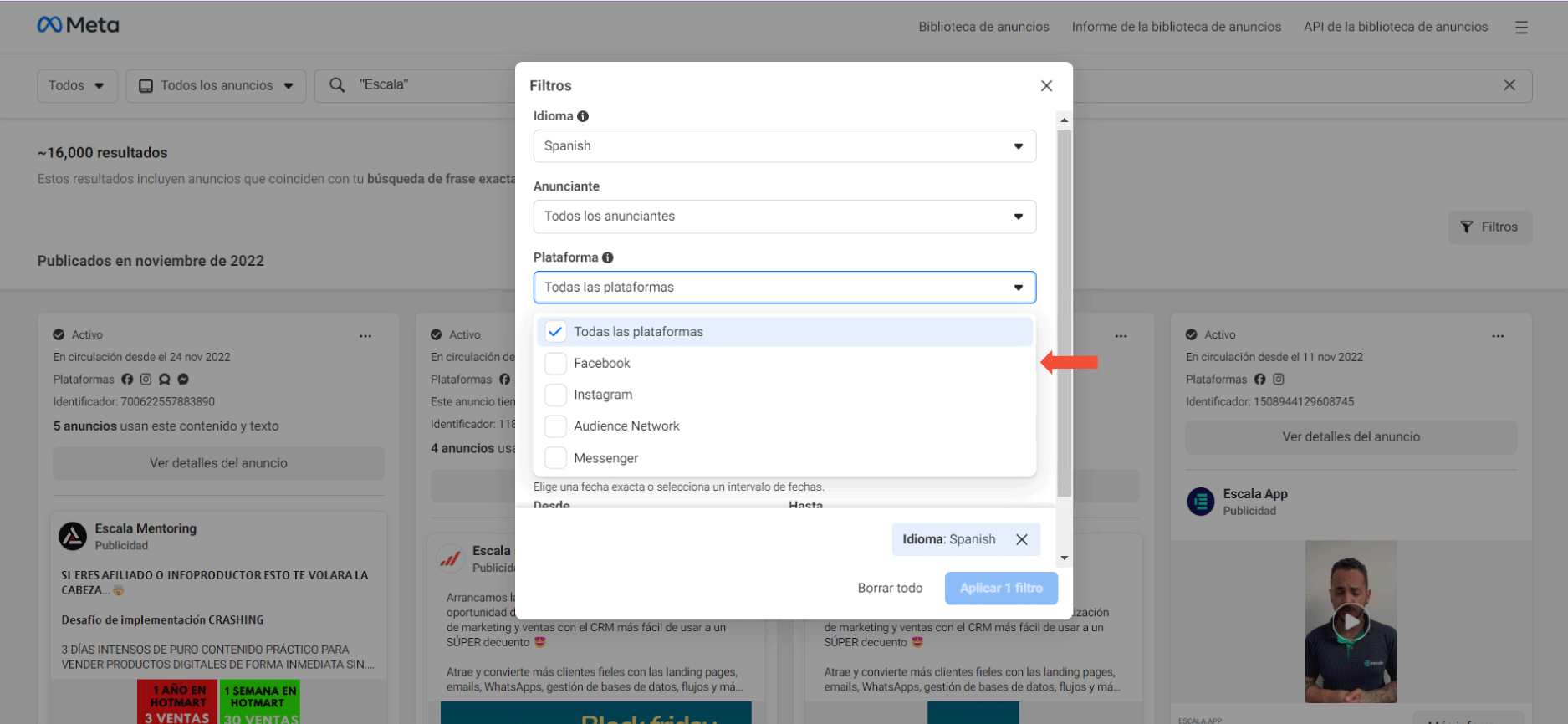Click the dialog scrollbar down arrow
This screenshot has width=1568, height=724.
pos(1064,558)
